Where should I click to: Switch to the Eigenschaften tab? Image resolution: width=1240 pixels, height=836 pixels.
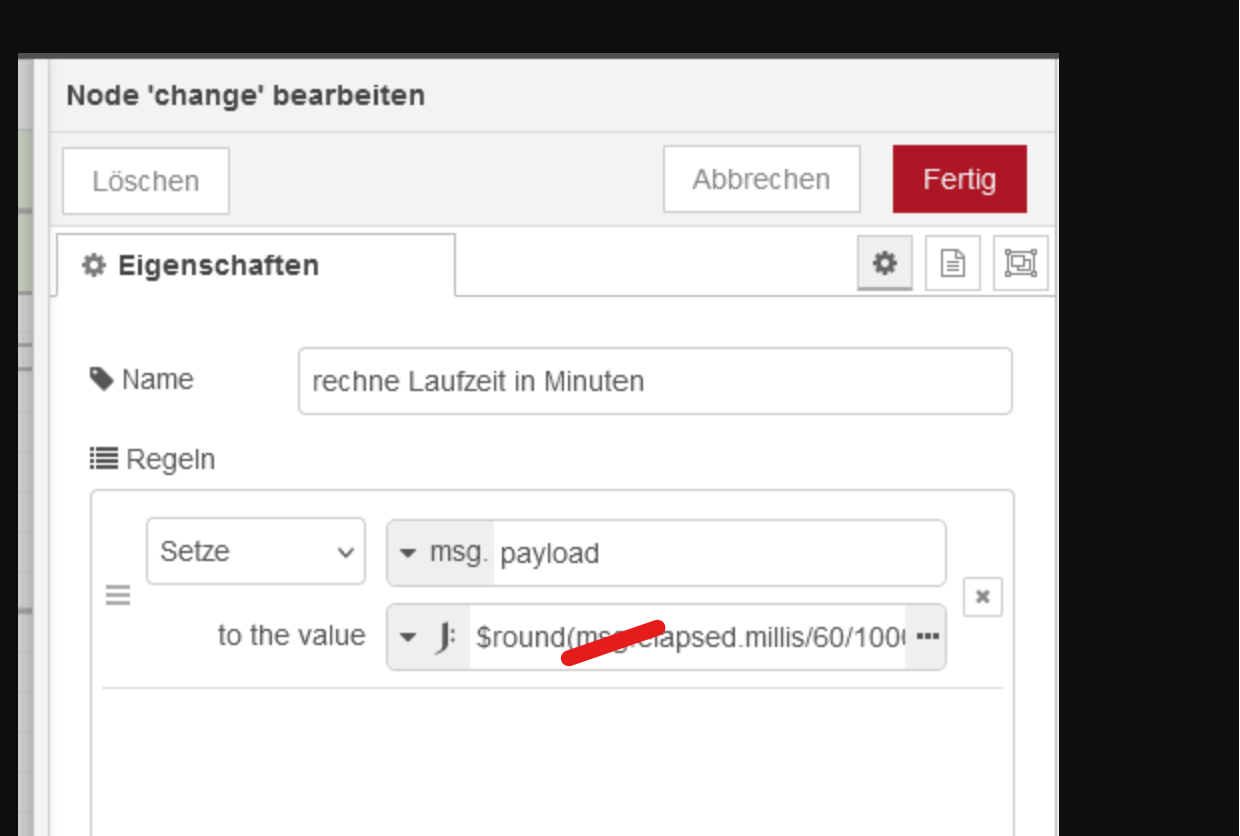click(256, 265)
